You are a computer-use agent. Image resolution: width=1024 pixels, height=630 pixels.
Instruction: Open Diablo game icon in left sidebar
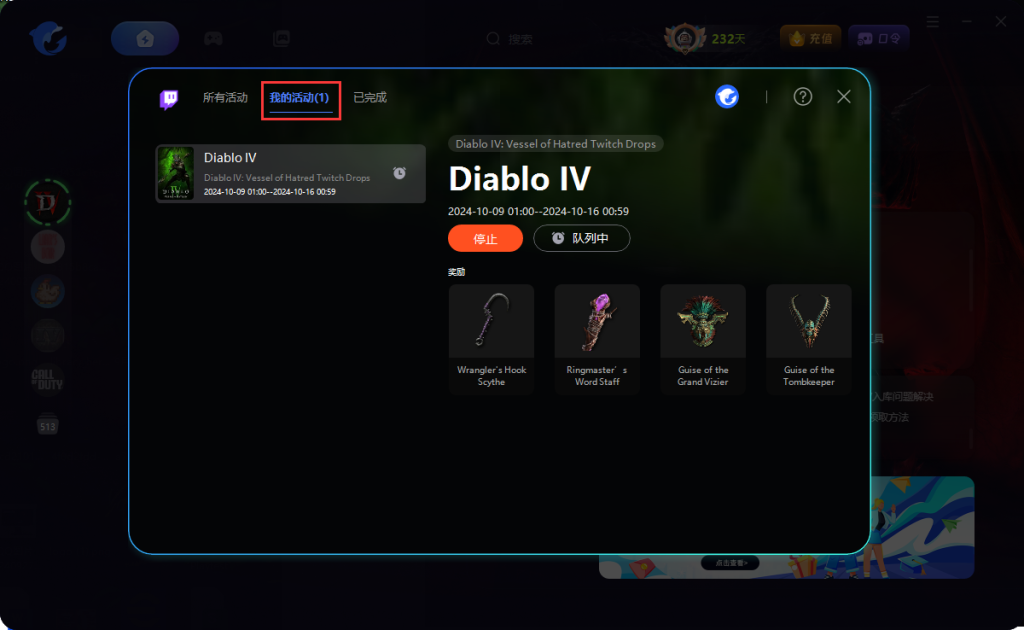(48, 202)
